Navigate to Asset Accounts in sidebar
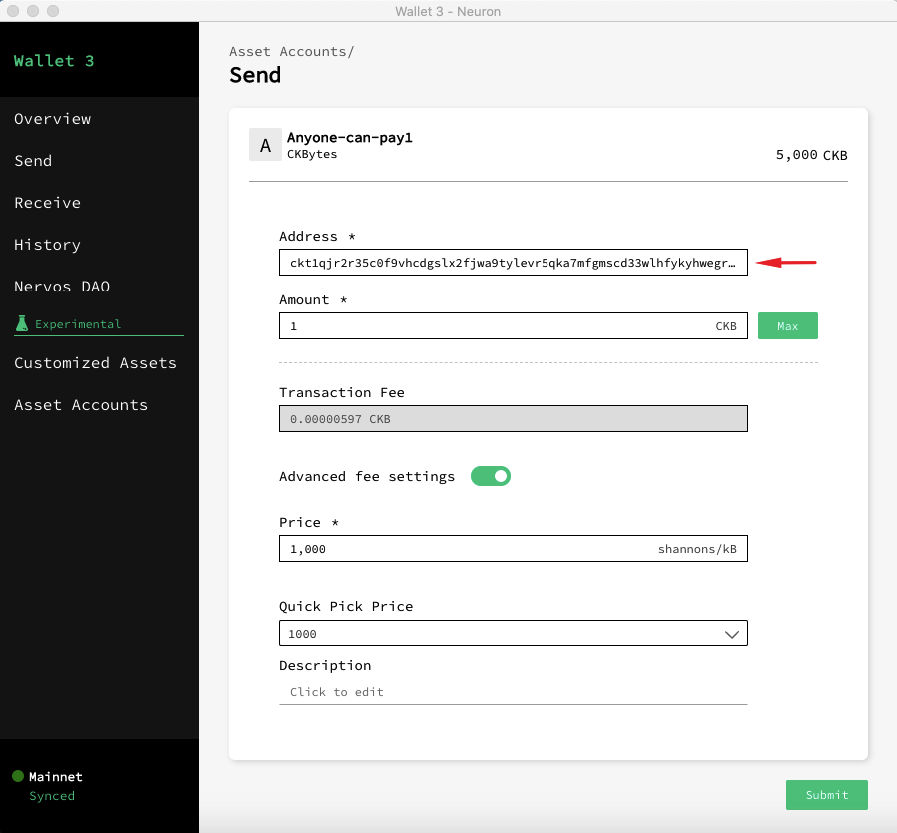Viewport: 897px width, 833px height. 81,405
